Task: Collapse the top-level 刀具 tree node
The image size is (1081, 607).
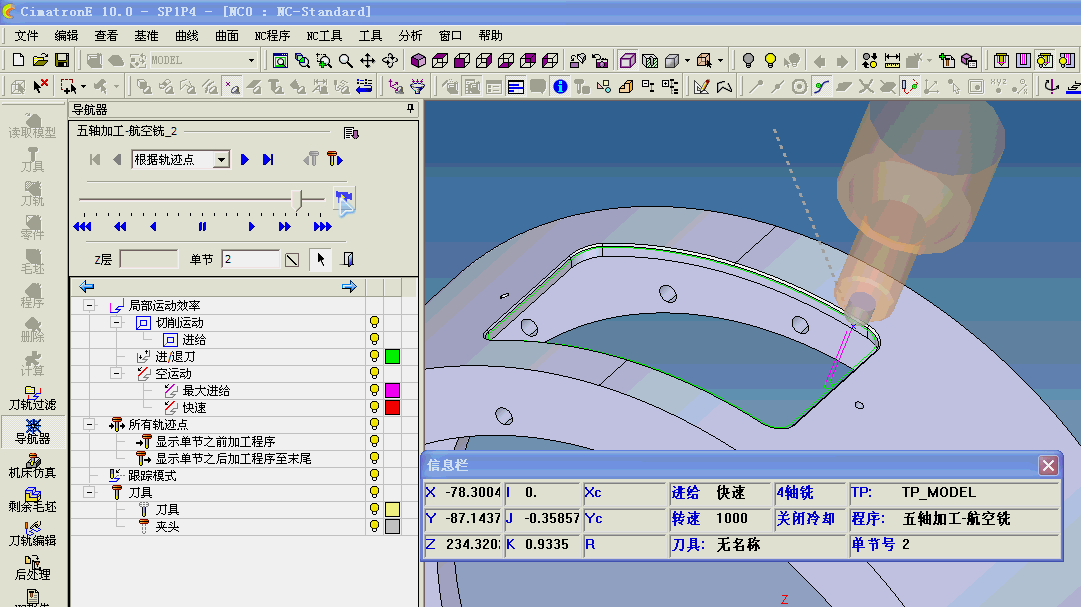Action: [89, 492]
